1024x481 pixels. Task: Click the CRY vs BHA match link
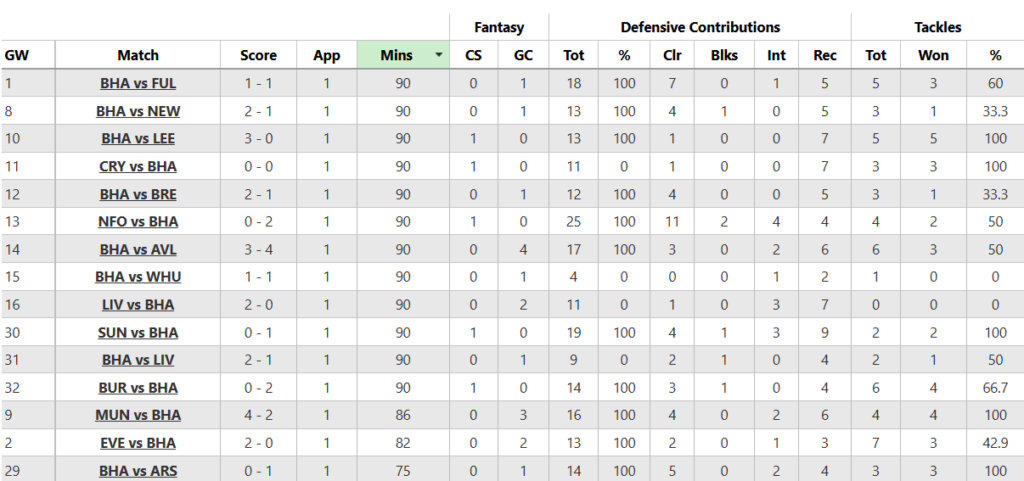coord(138,166)
